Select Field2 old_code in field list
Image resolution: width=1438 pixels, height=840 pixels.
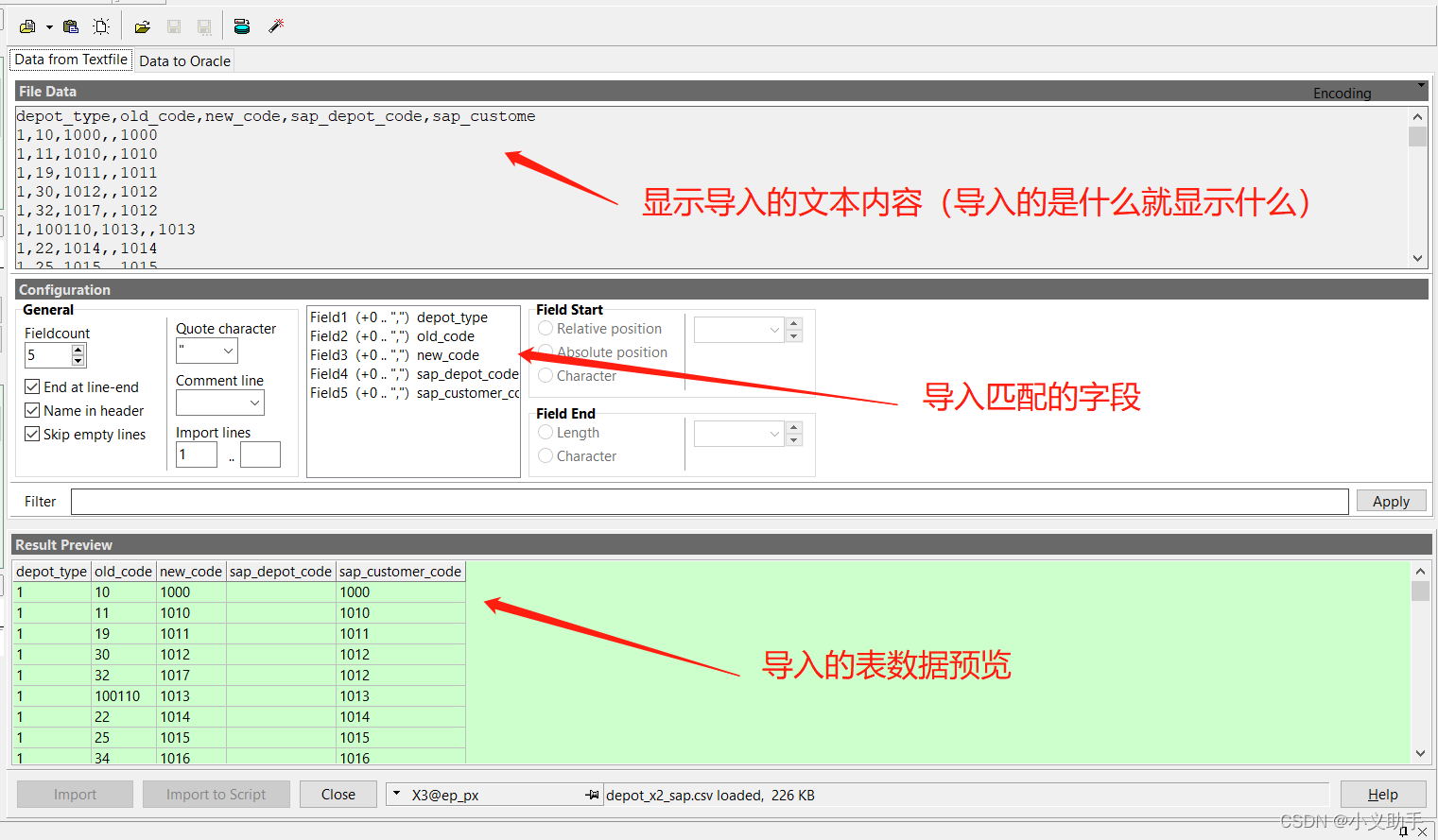pyautogui.click(x=414, y=336)
